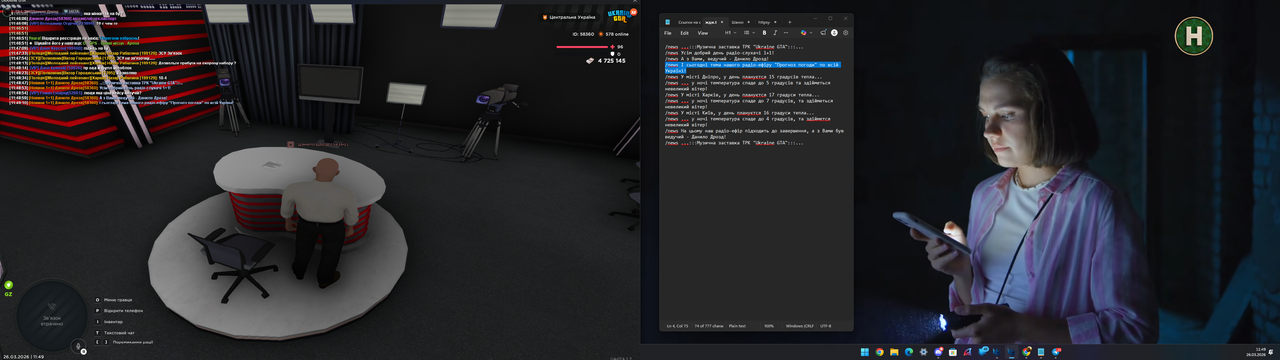Click the green H badge logo on the right

(1194, 35)
